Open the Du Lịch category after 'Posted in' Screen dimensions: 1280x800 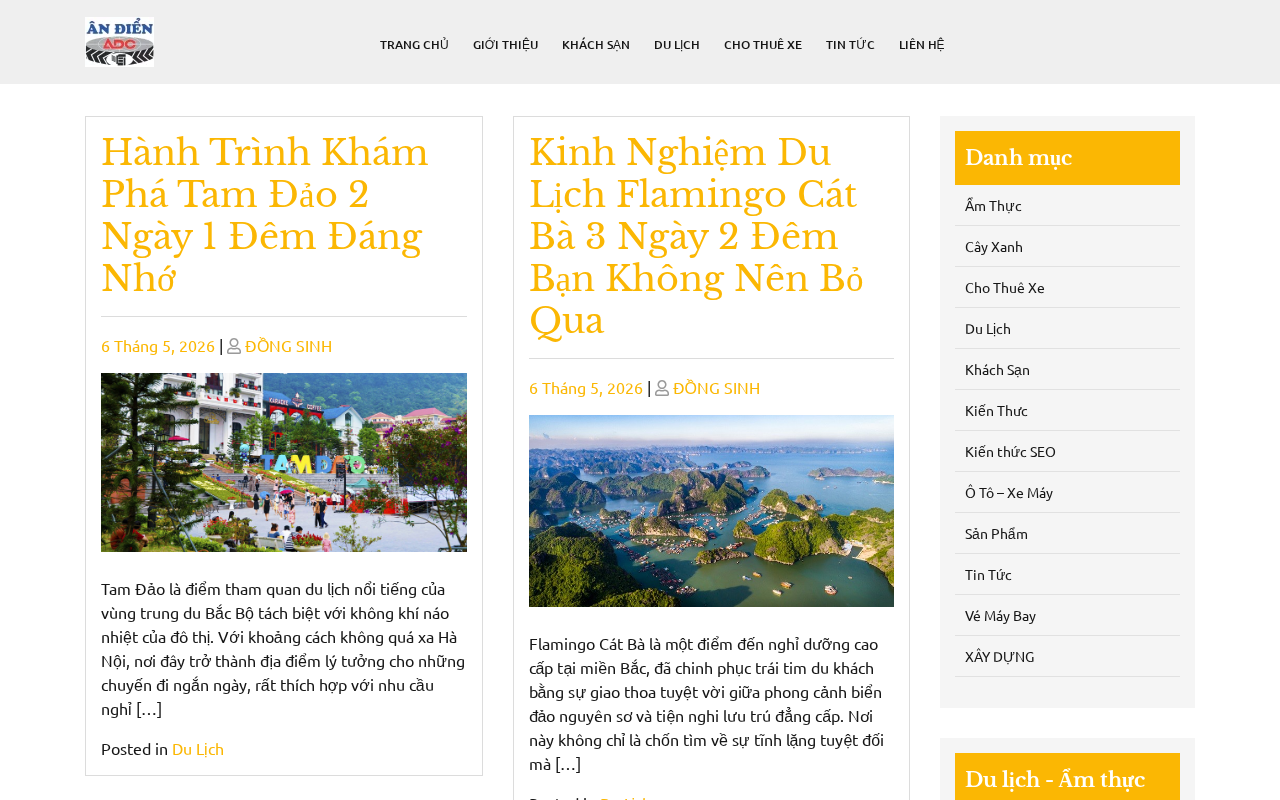pyautogui.click(x=198, y=748)
